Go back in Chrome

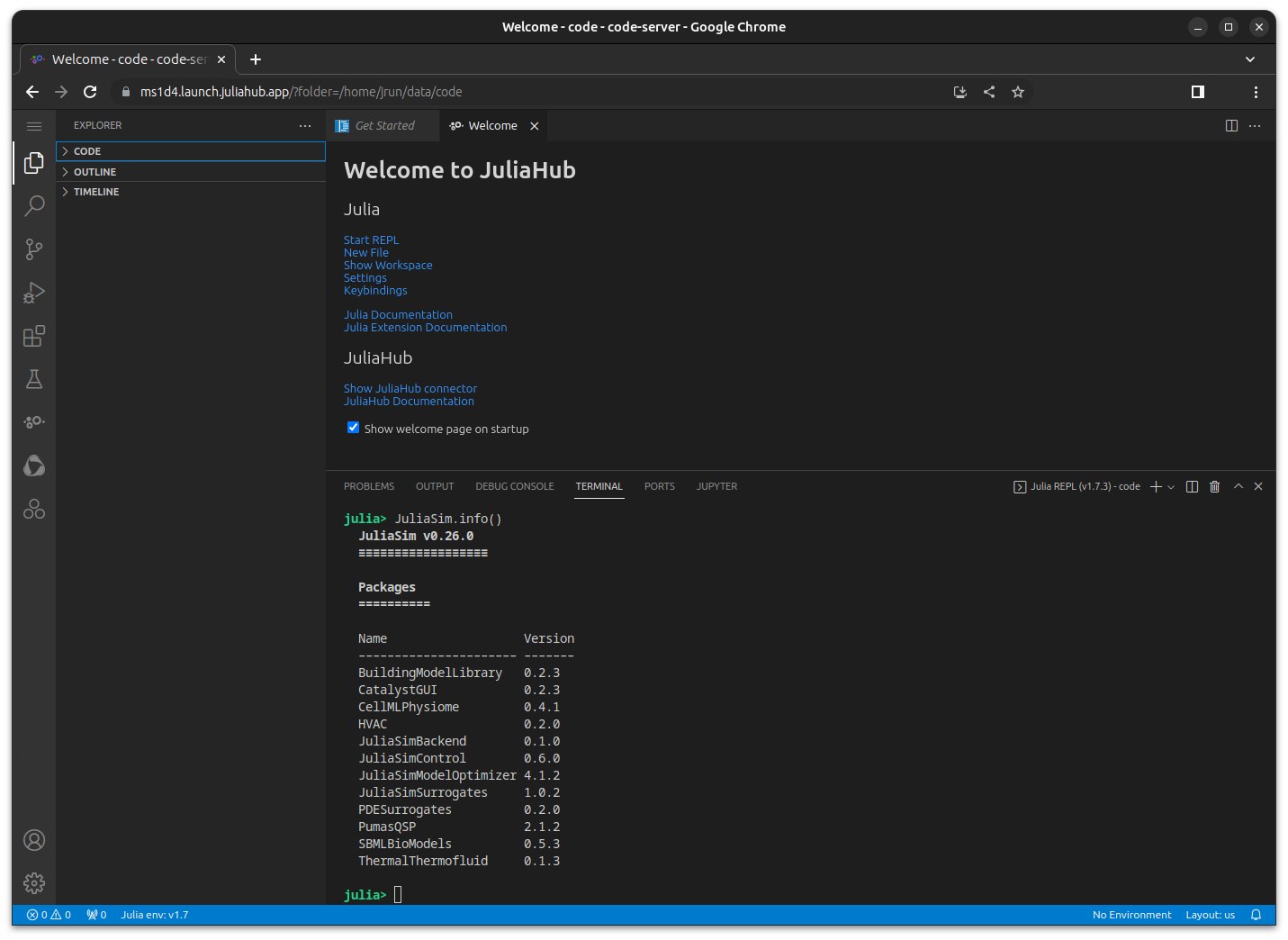[32, 92]
